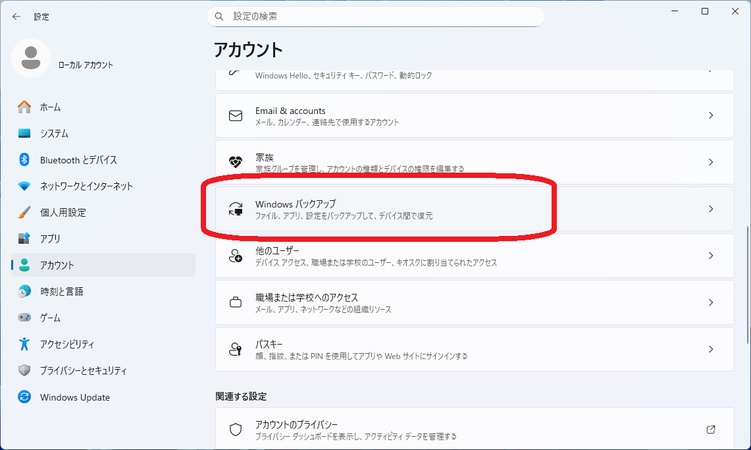The height and width of the screenshot is (450, 751).
Task: Click the external link icon for account privacy
Action: tap(711, 429)
